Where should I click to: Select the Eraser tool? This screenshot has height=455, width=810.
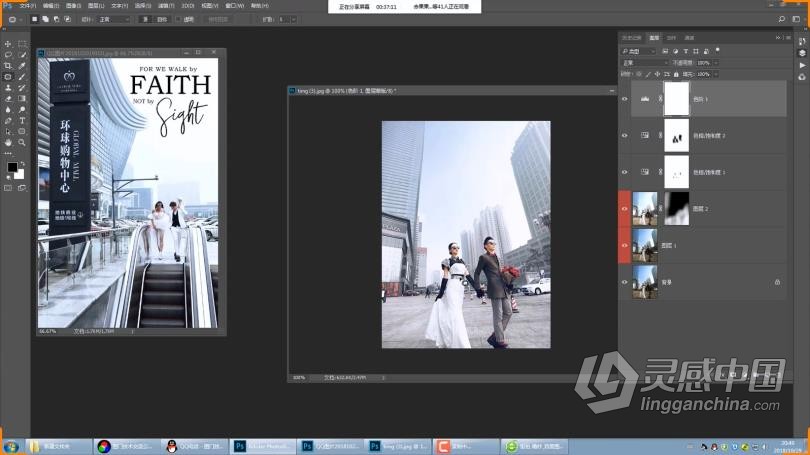pos(8,99)
